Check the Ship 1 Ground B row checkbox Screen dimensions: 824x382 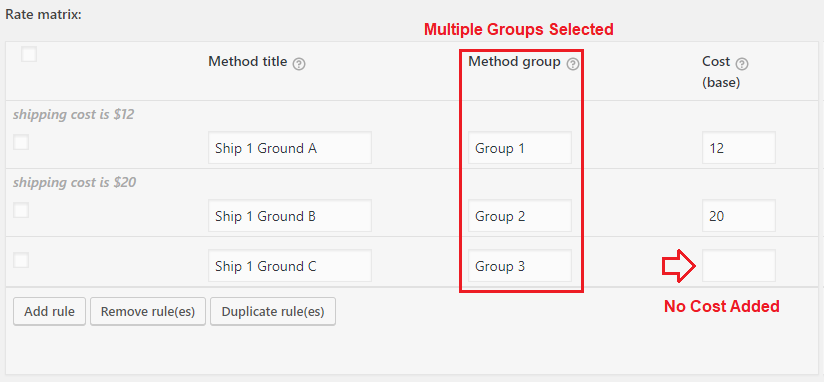click(x=21, y=210)
